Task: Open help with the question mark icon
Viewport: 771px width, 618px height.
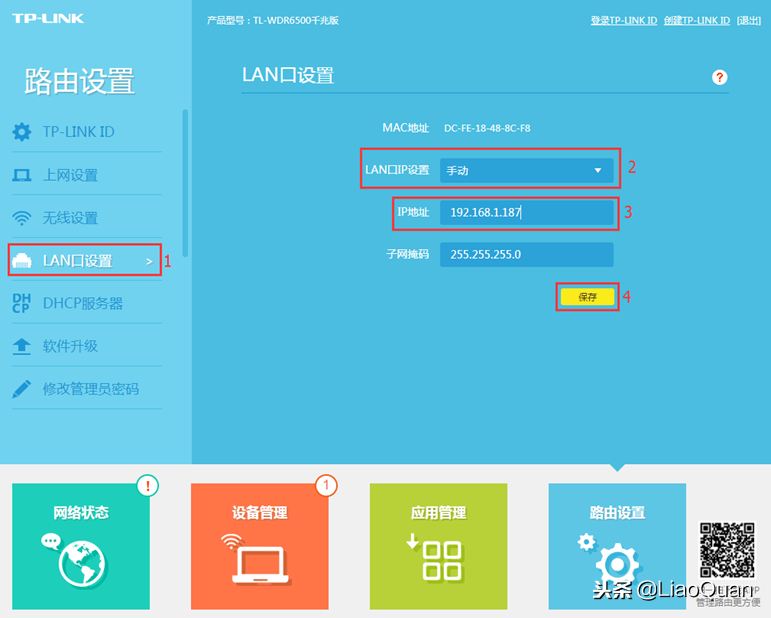Action: (719, 77)
